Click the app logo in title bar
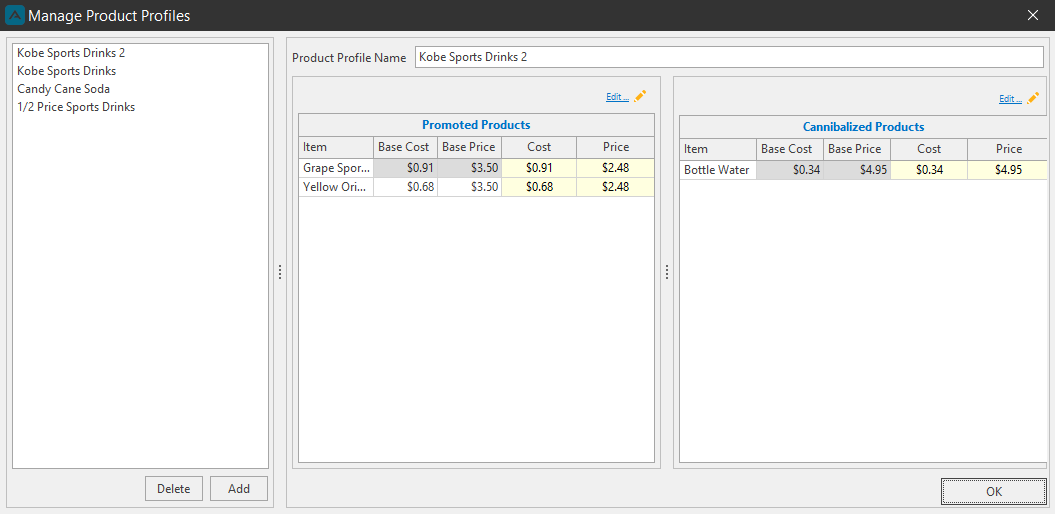The height and width of the screenshot is (514, 1055). pos(14,15)
